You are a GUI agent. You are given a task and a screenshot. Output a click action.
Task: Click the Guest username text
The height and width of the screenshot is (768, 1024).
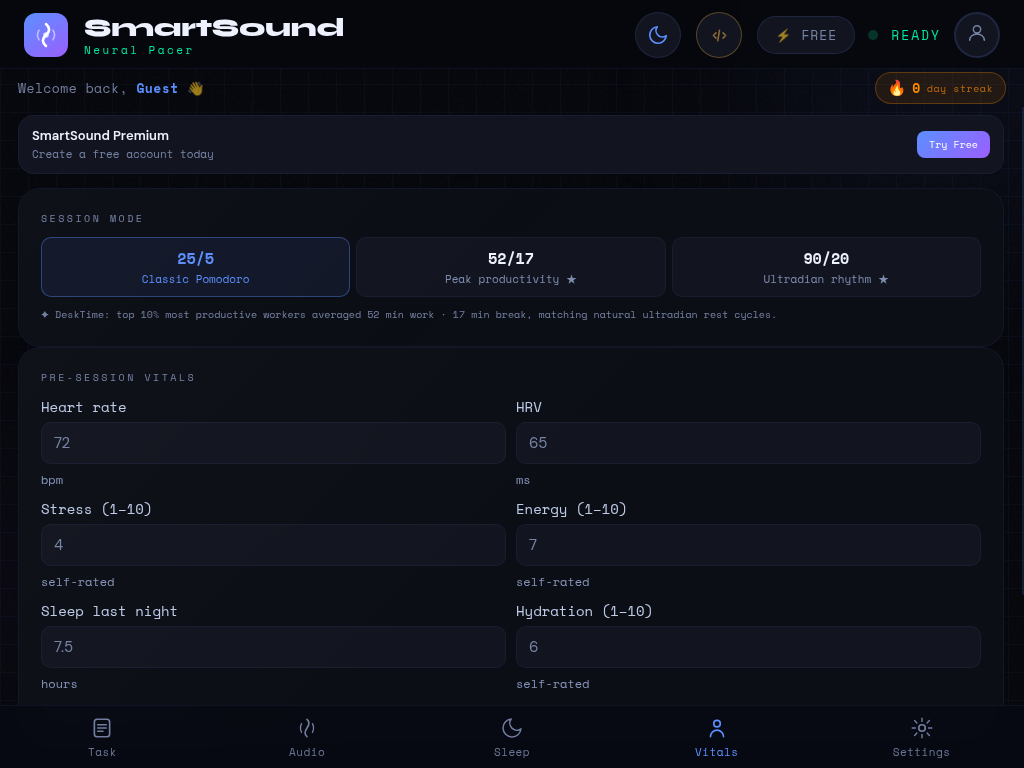157,88
